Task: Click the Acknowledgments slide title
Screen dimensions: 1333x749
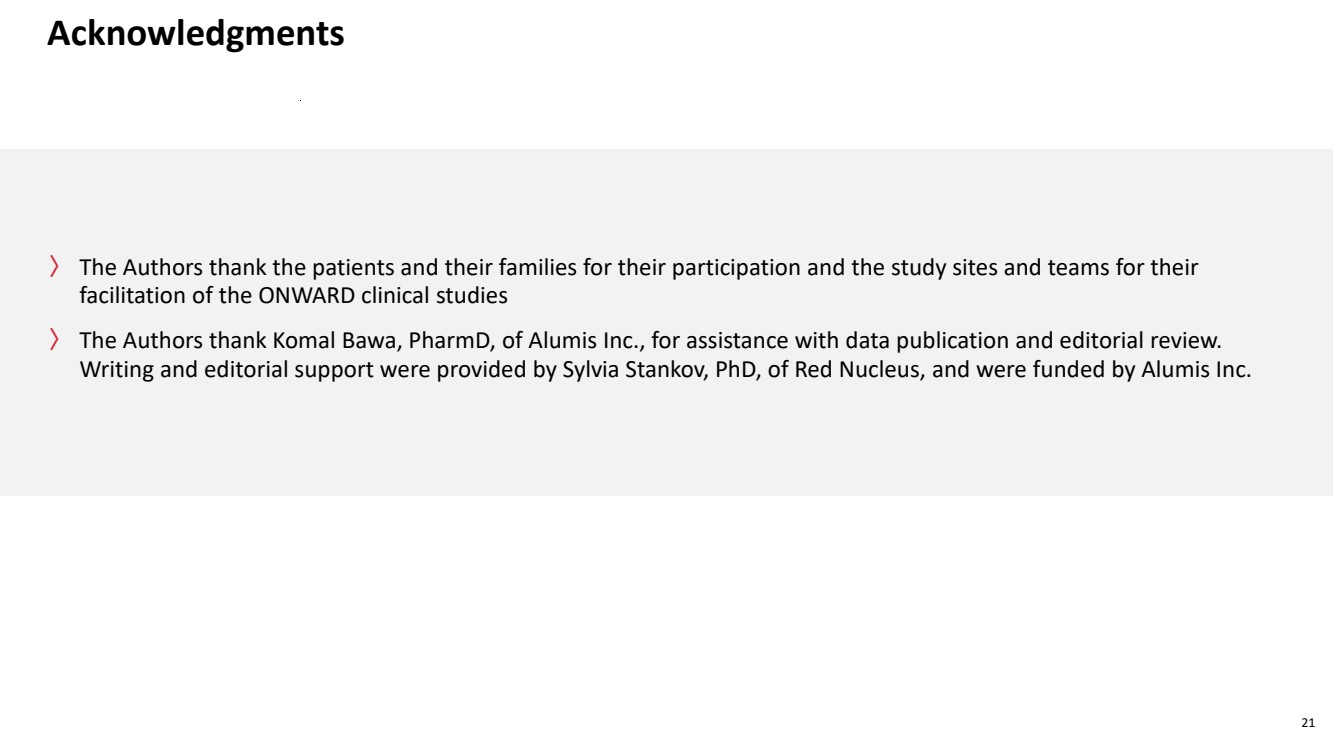Action: (196, 35)
